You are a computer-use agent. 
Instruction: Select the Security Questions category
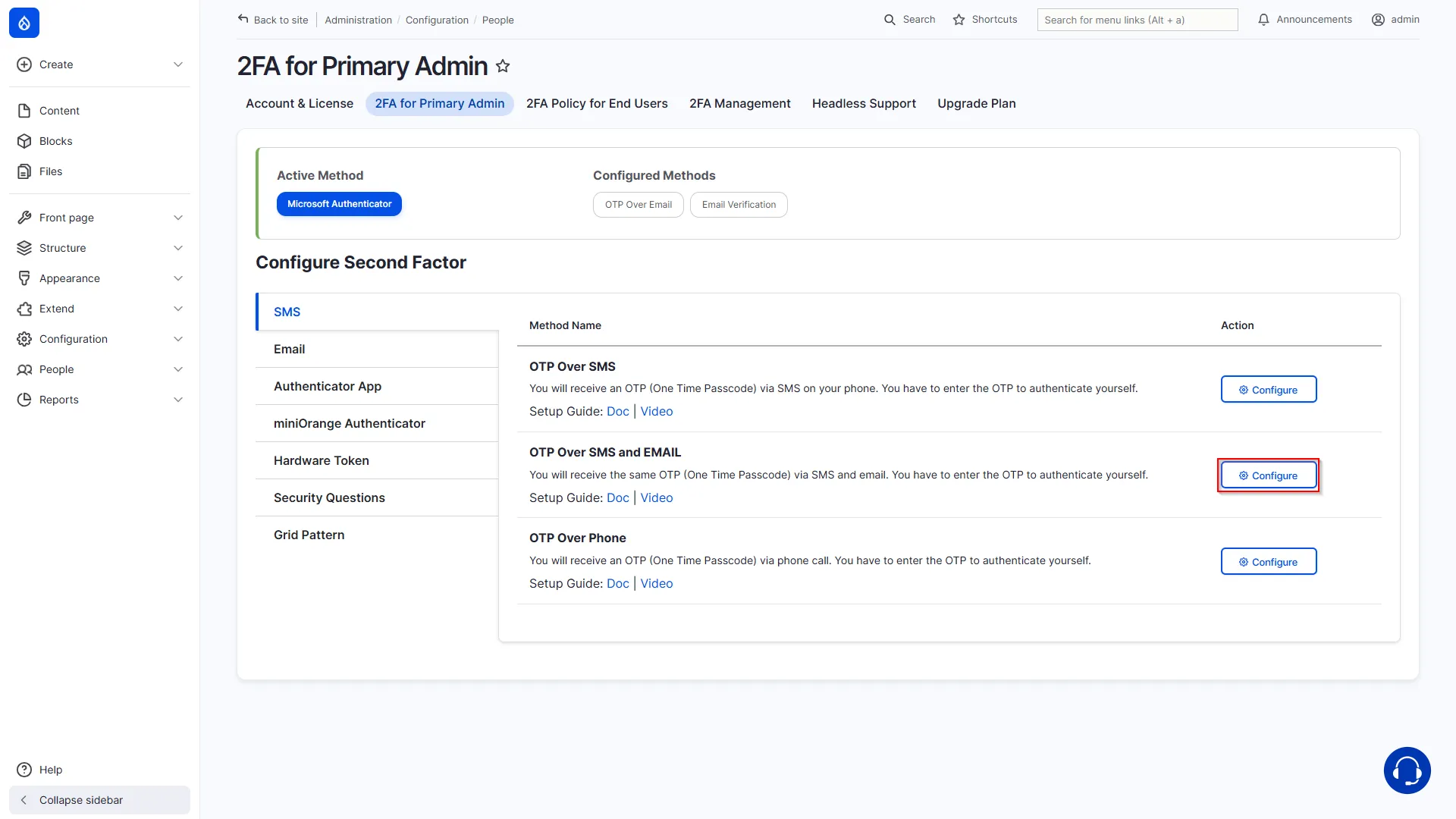pyautogui.click(x=378, y=497)
